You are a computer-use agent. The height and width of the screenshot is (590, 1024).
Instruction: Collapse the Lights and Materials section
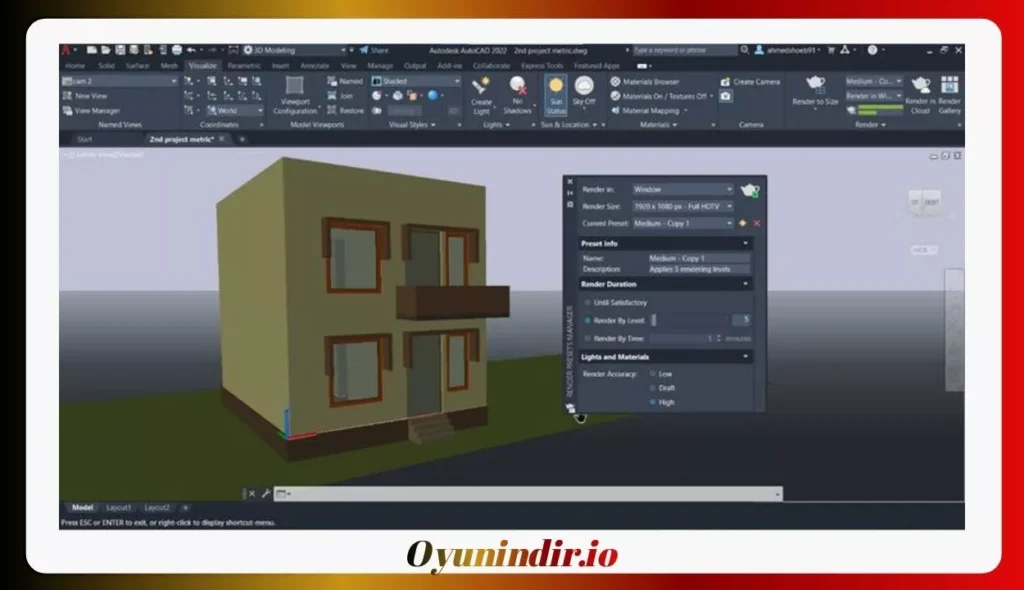(x=665, y=357)
